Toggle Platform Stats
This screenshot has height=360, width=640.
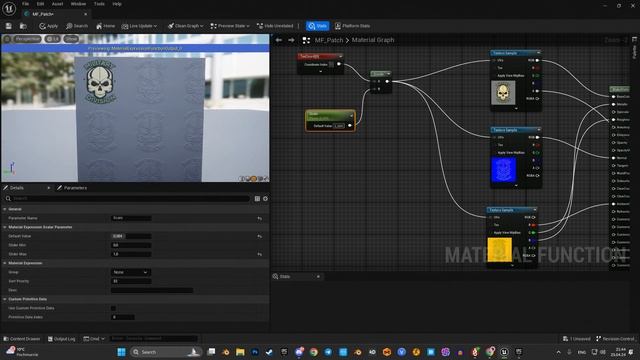352,26
